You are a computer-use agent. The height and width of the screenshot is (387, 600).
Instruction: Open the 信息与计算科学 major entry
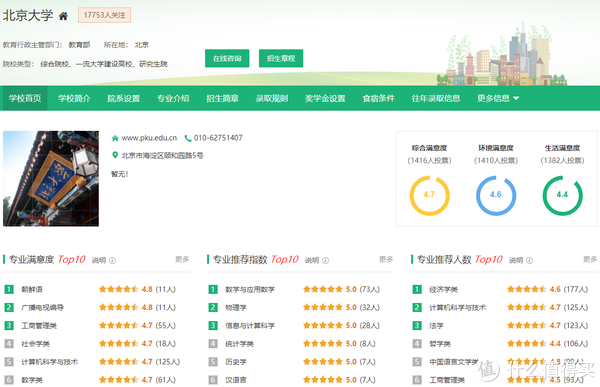click(250, 326)
